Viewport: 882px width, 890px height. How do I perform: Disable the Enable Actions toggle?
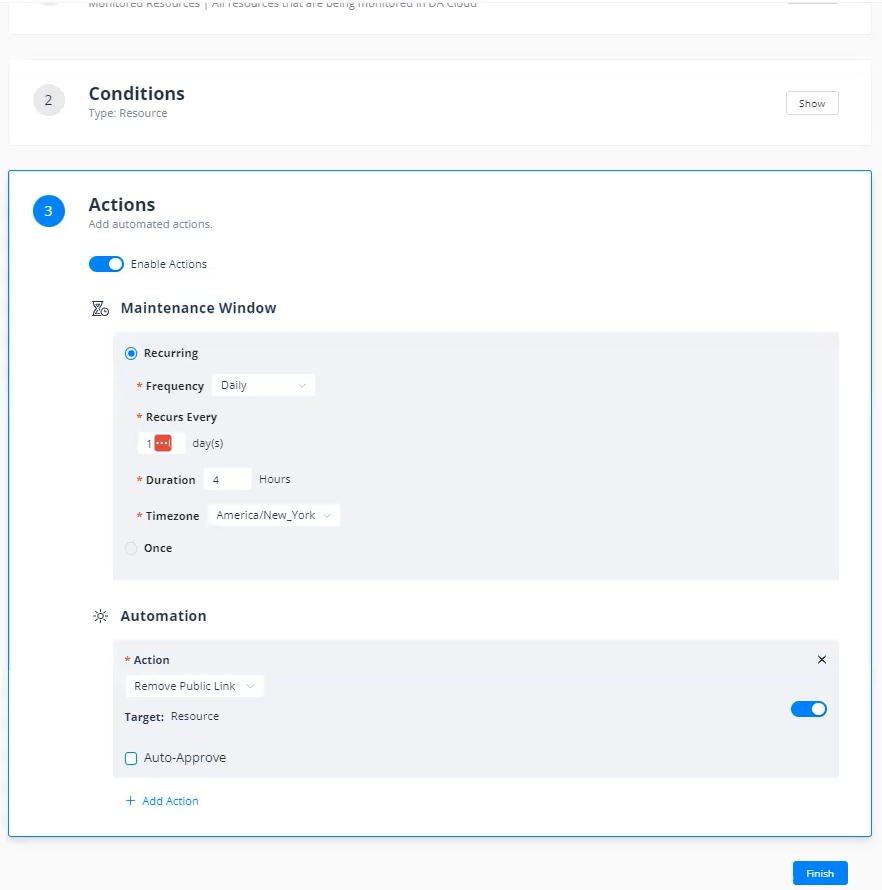coord(106,263)
